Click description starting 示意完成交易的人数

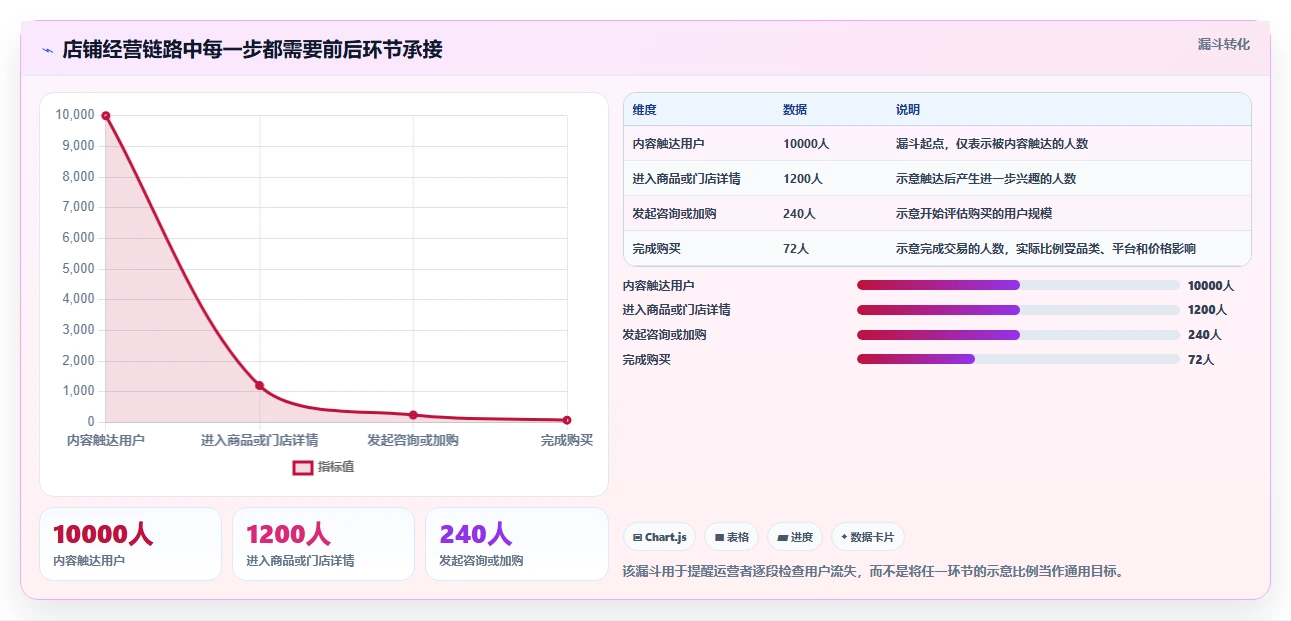coord(1046,248)
